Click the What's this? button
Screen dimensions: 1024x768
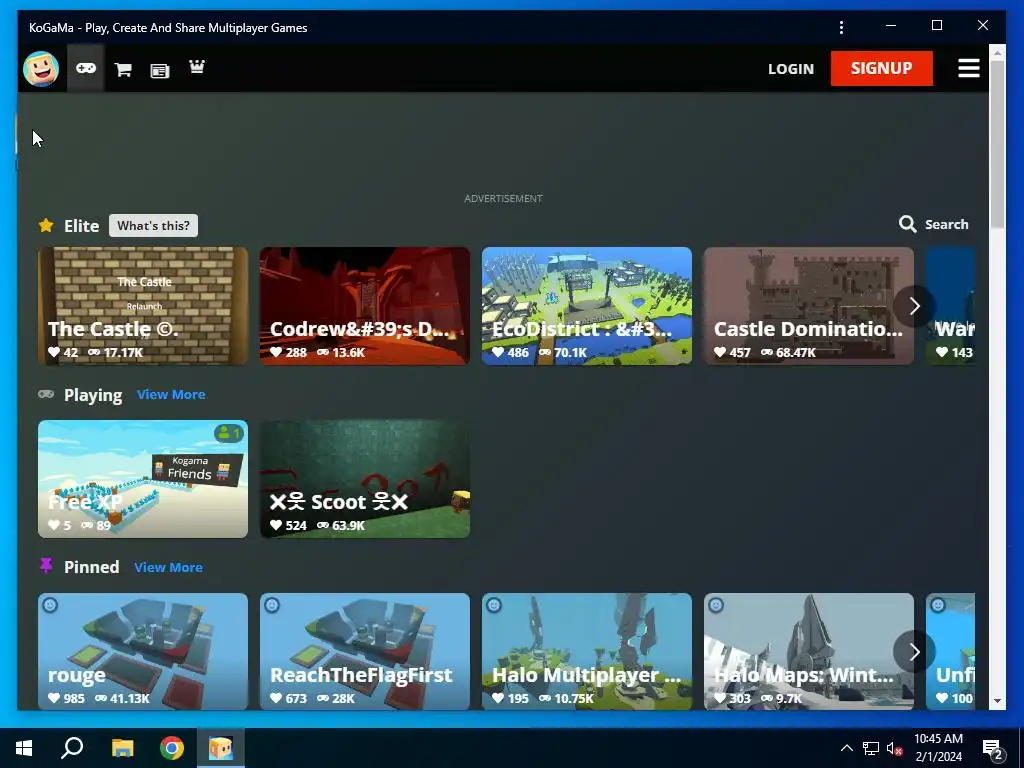tap(153, 225)
